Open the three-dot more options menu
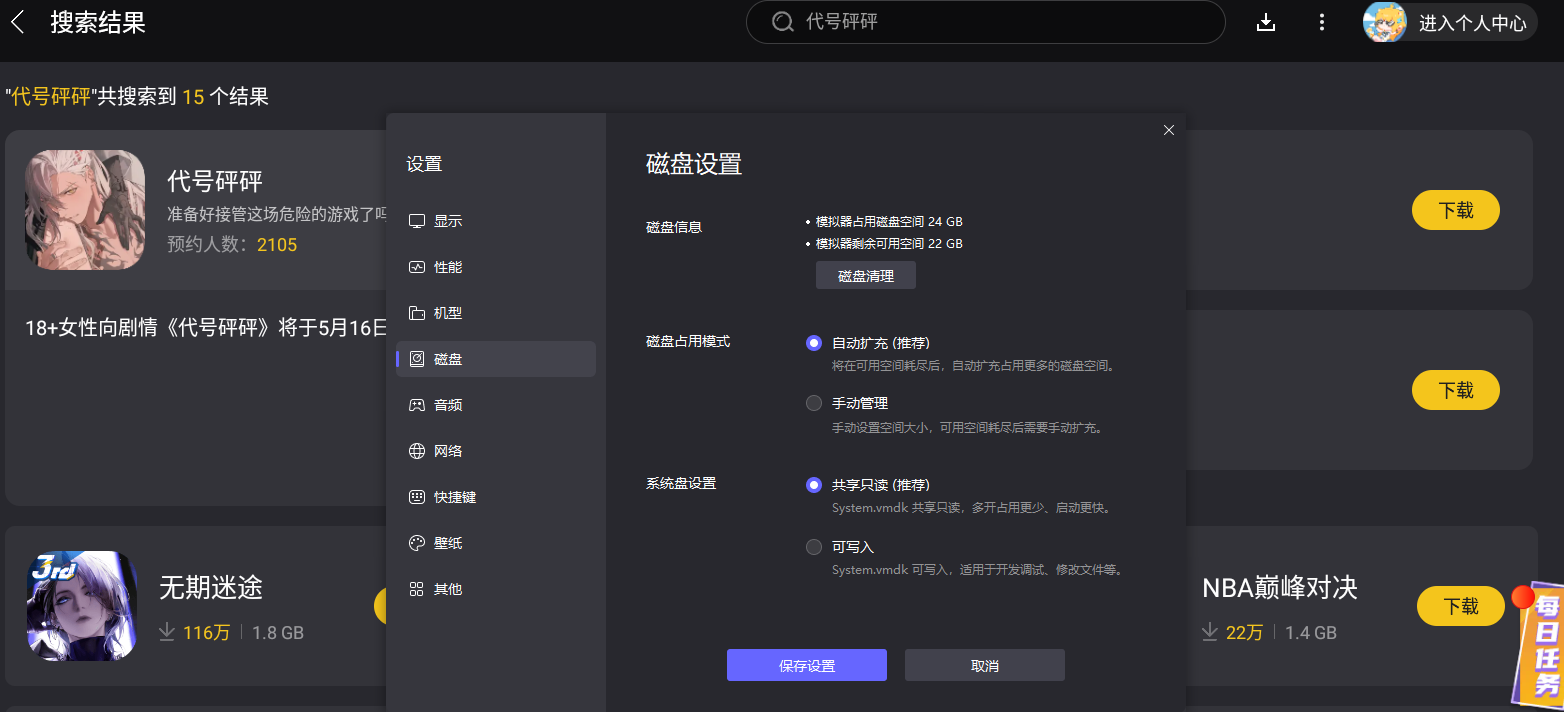 point(1322,22)
